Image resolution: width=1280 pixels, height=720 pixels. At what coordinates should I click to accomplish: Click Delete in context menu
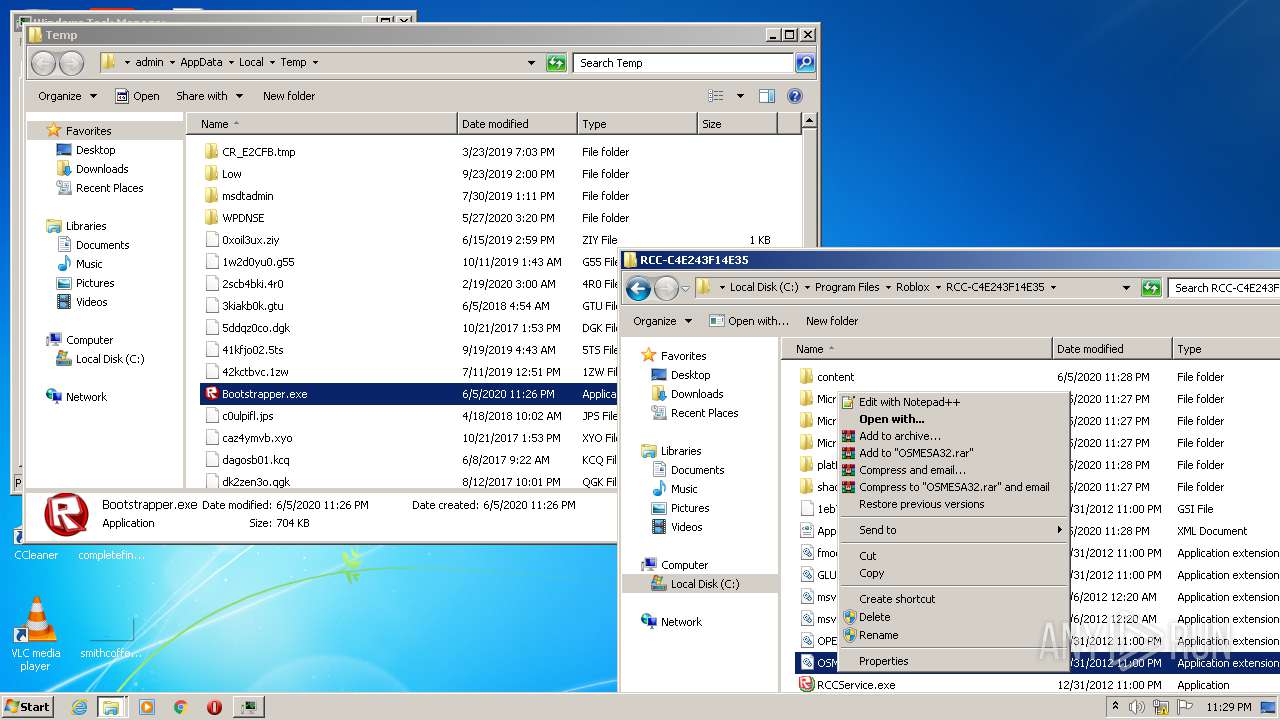tap(874, 617)
